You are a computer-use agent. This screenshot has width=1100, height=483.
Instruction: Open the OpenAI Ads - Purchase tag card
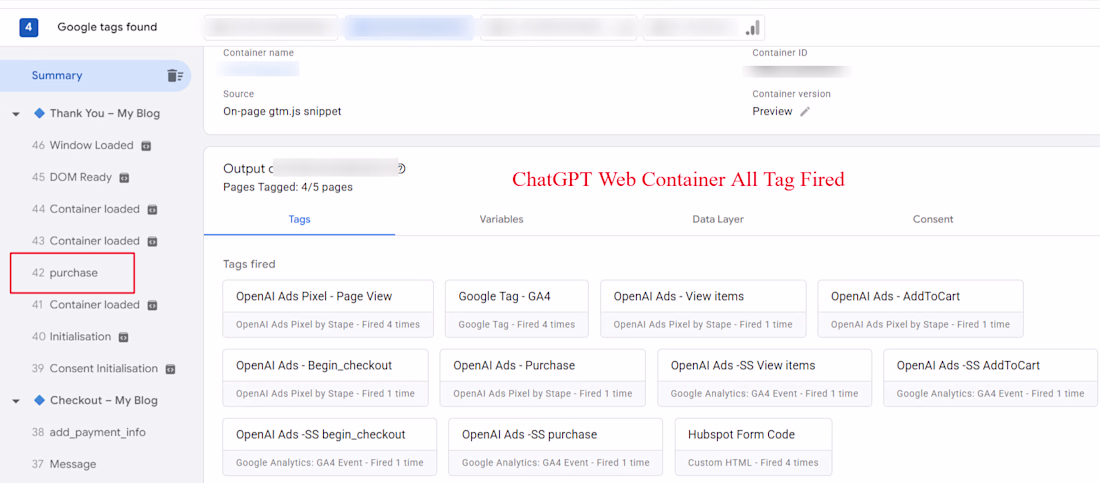click(542, 378)
